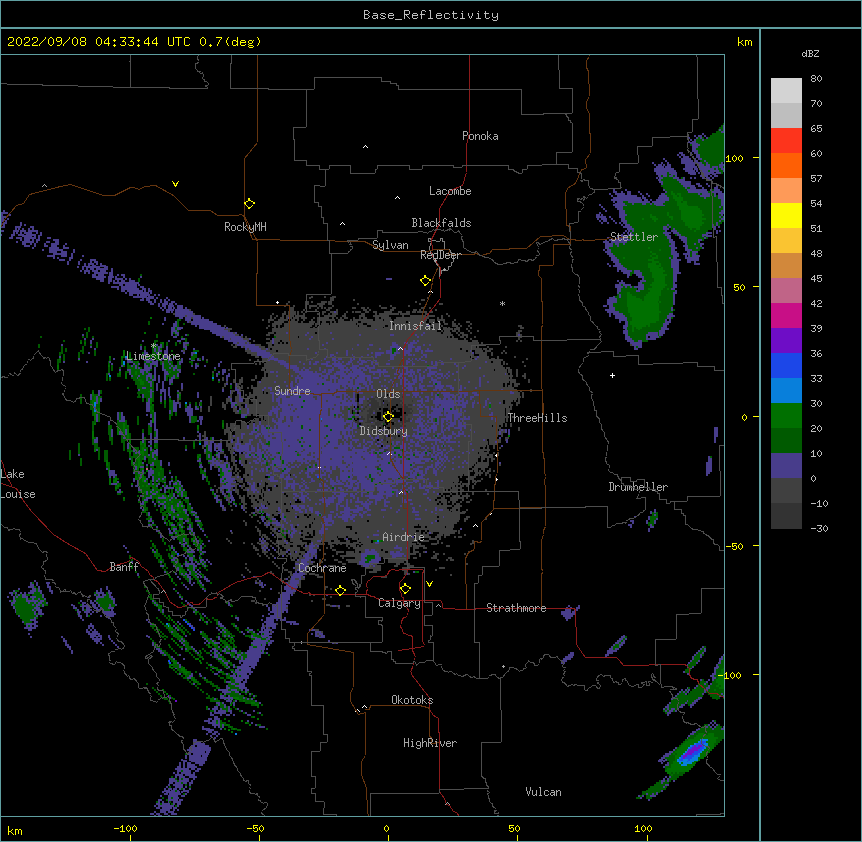
Task: Click the 100 tick label on bottom axis
Action: (643, 828)
